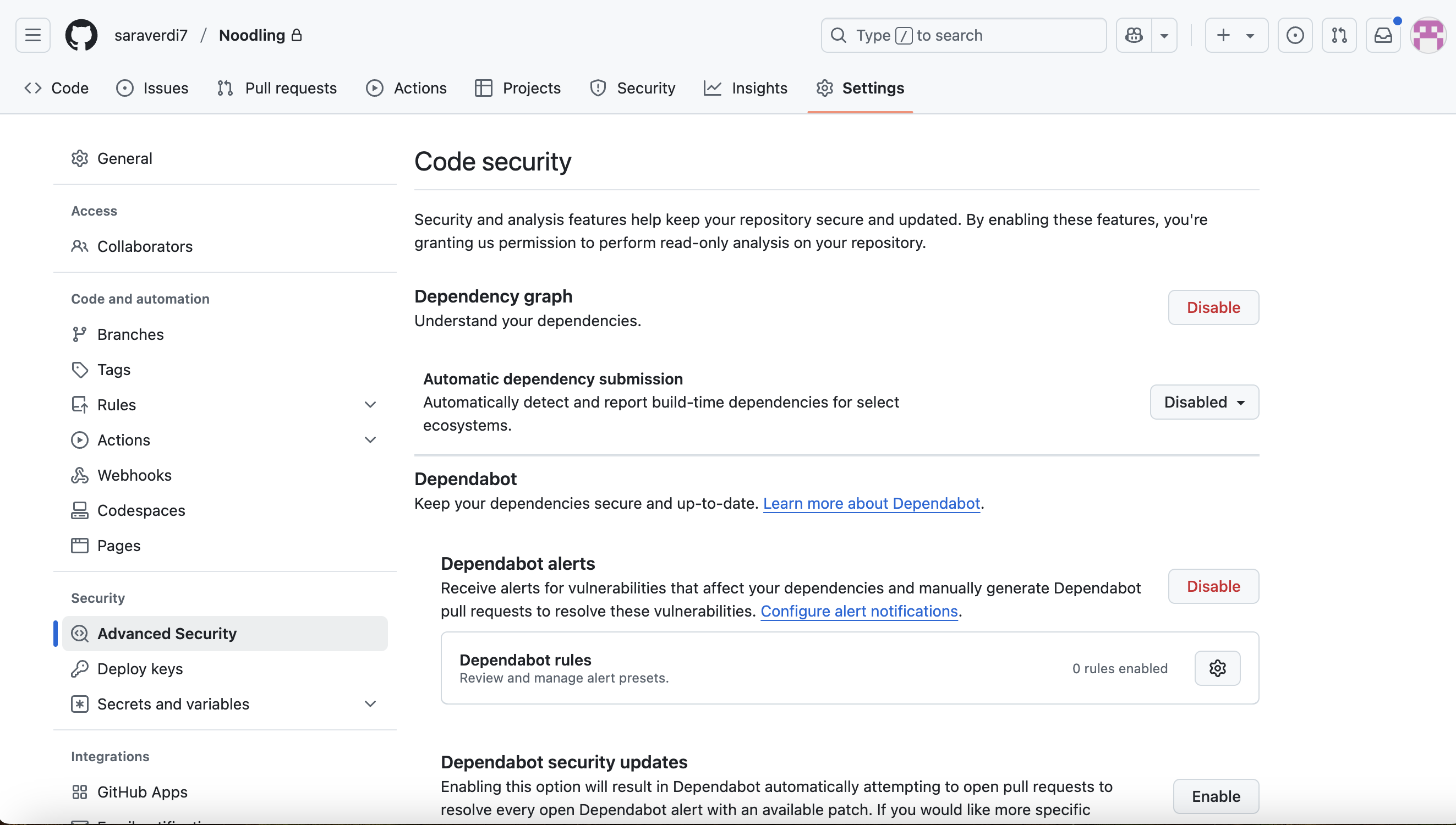Open the notifications inbox icon
This screenshot has width=1456, height=825.
point(1383,35)
